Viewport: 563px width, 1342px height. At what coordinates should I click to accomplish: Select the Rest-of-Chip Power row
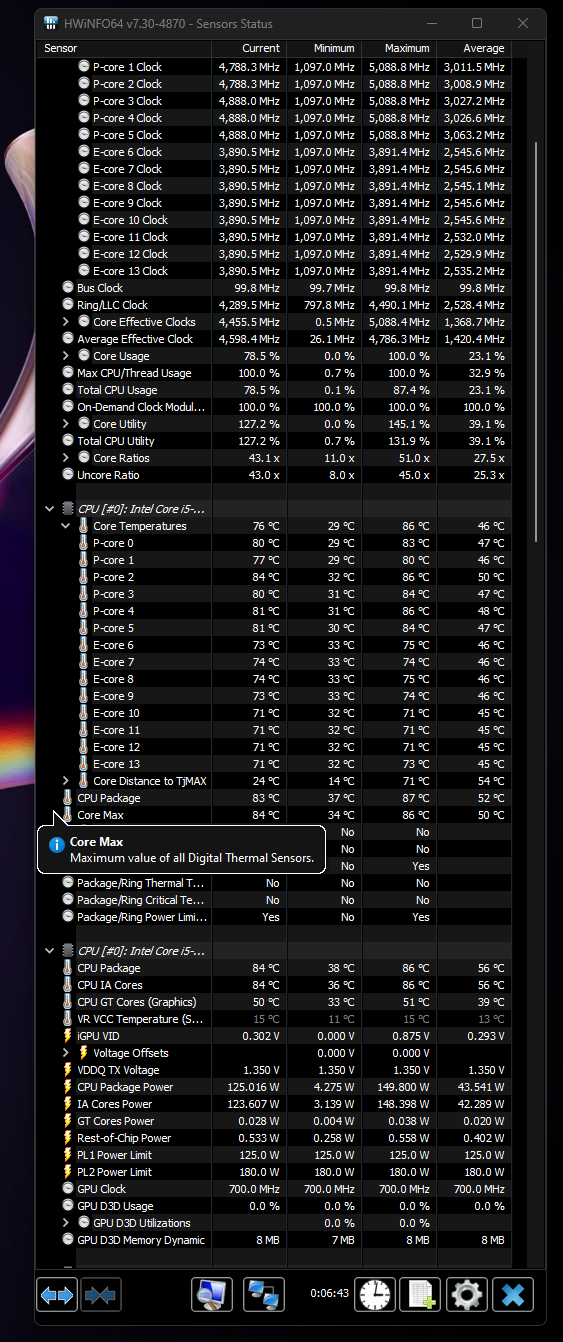[x=275, y=1138]
